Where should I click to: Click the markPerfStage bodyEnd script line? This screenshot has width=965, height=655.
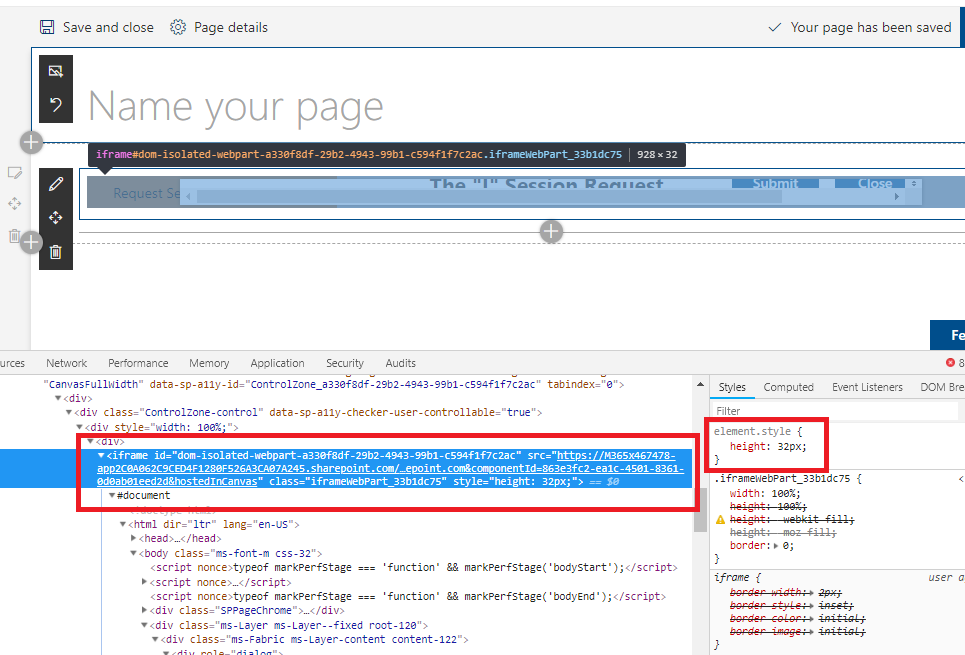pyautogui.click(x=408, y=597)
